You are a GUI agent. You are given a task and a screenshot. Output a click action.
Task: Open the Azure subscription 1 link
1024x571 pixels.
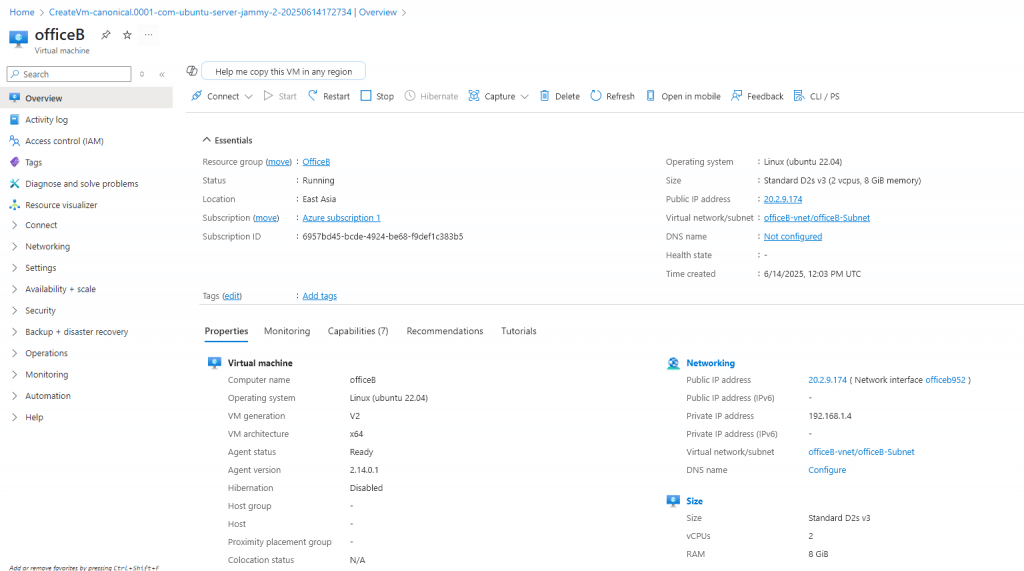click(341, 218)
